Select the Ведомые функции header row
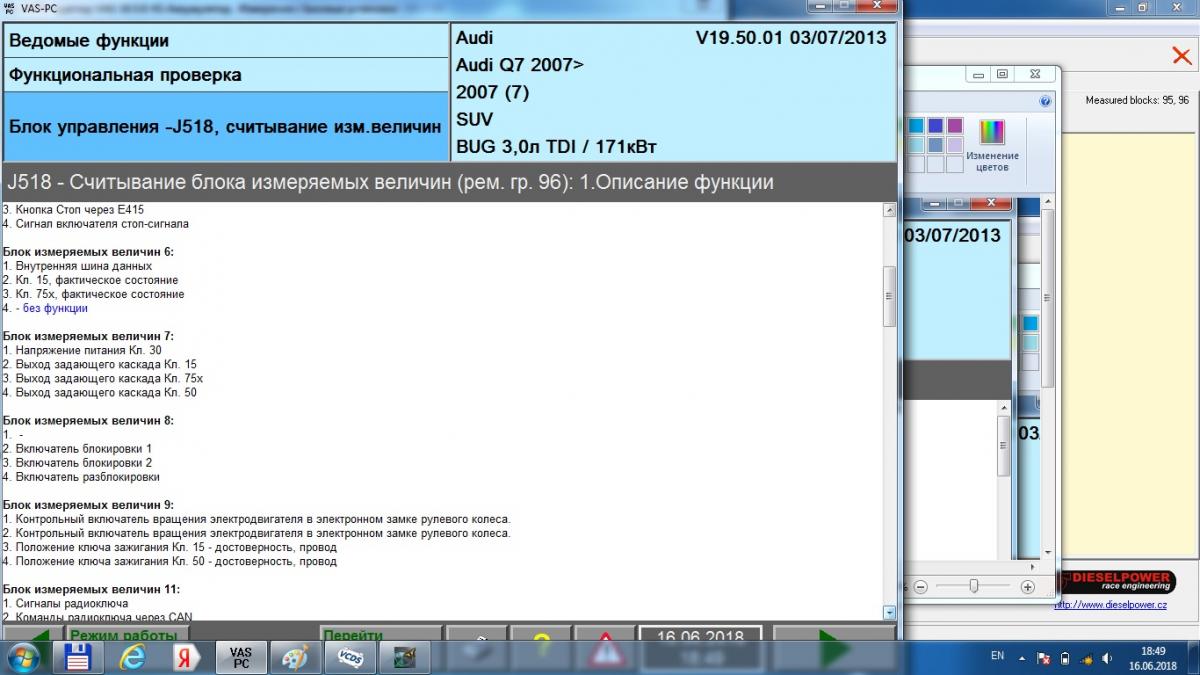The height and width of the screenshot is (675, 1200). (226, 42)
